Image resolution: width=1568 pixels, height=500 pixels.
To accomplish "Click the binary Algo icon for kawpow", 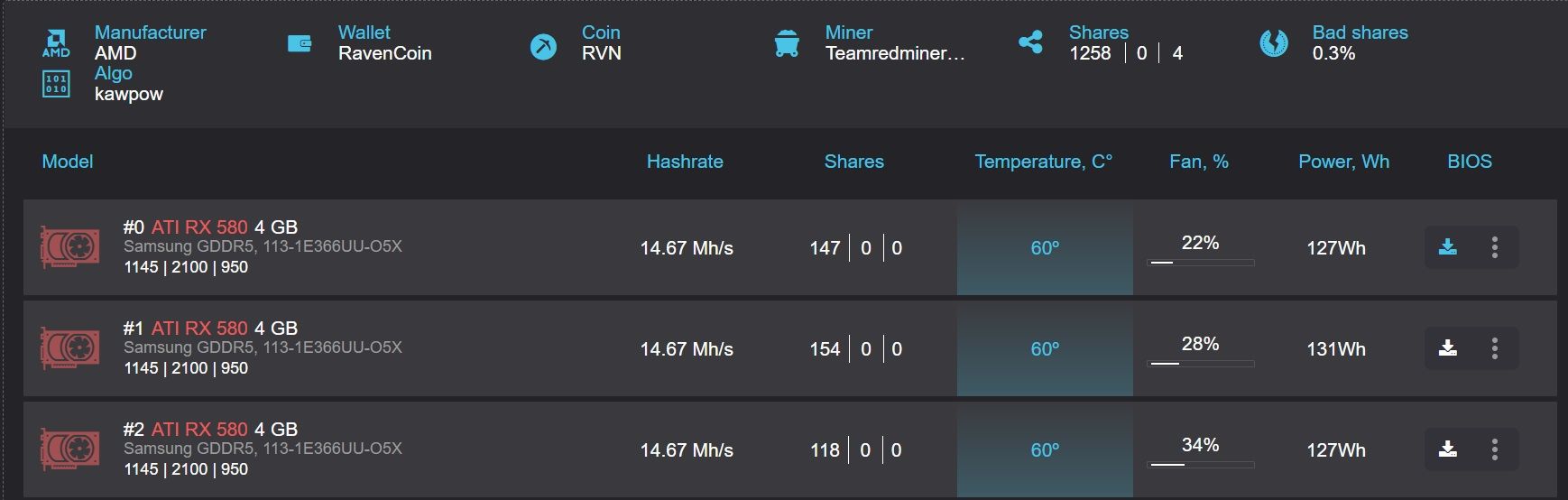I will click(x=56, y=84).
